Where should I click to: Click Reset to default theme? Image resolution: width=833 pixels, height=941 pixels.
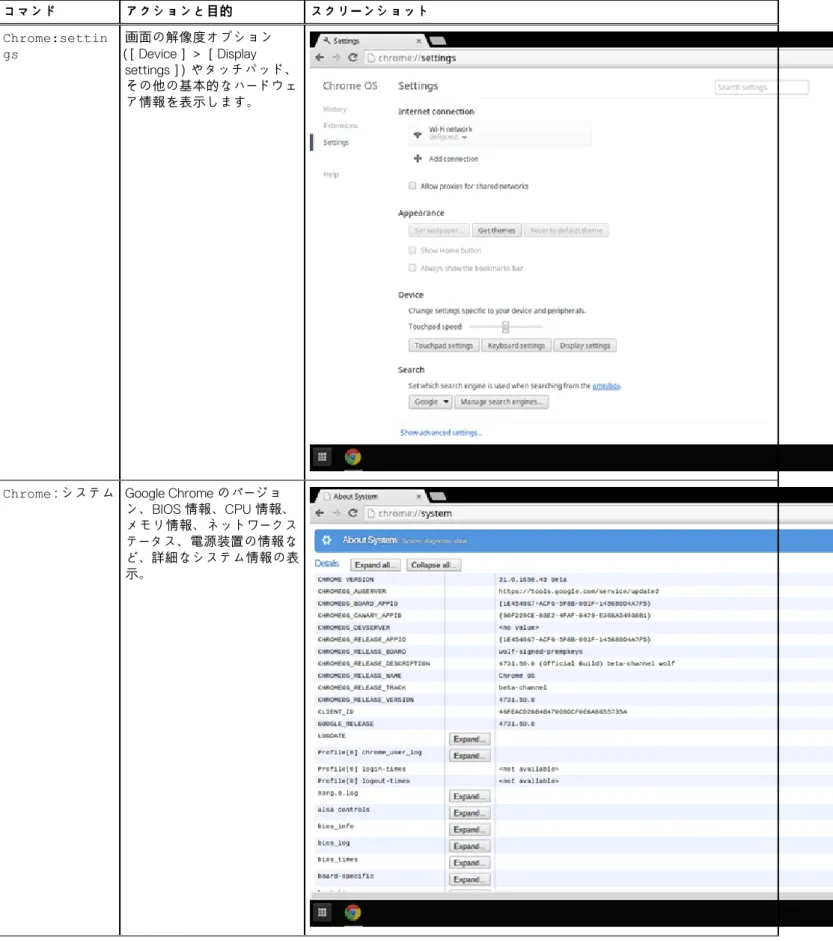point(566,230)
